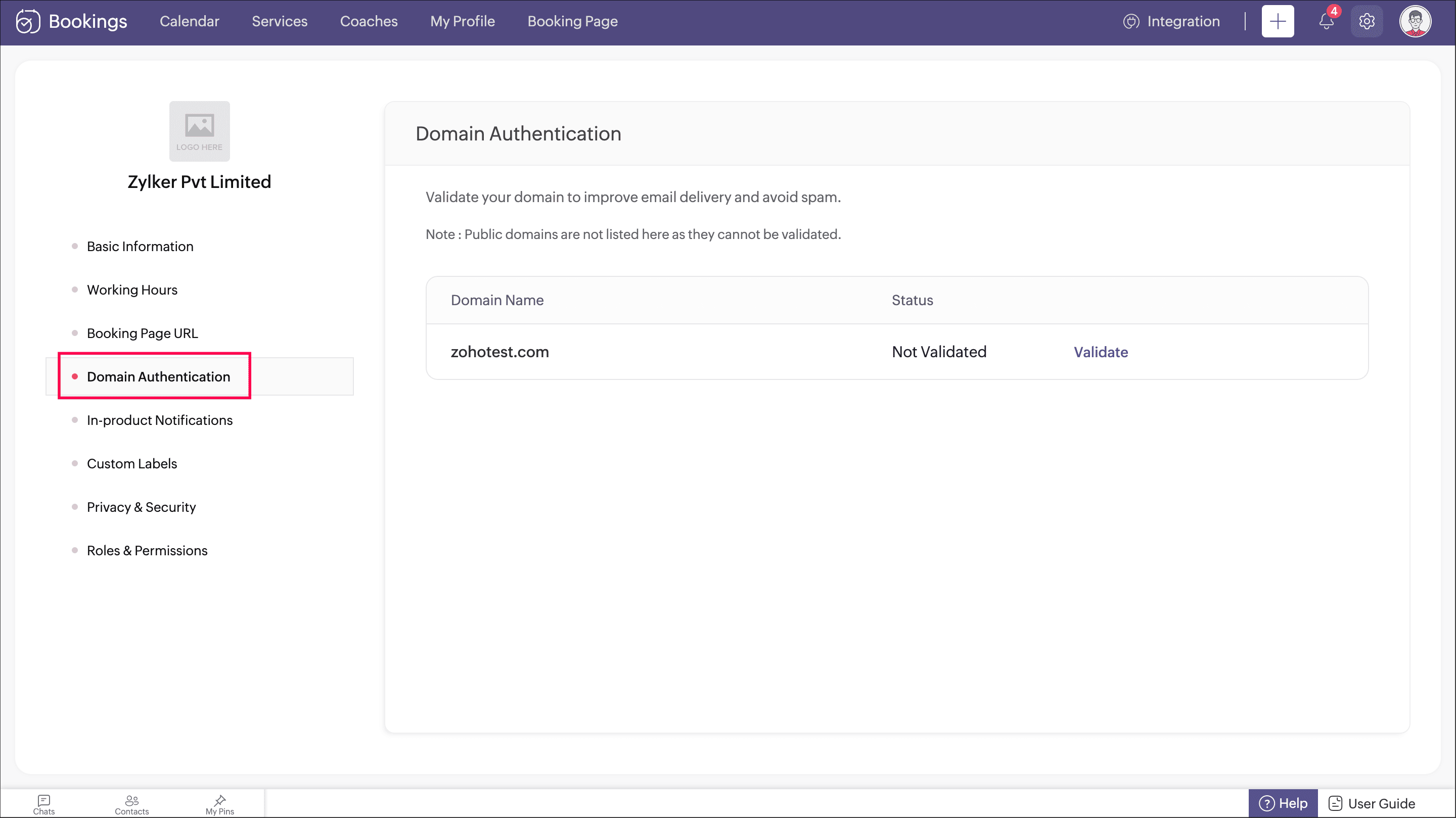Go to the Calendar tab
Image resolution: width=1456 pixels, height=818 pixels.
coord(190,21)
